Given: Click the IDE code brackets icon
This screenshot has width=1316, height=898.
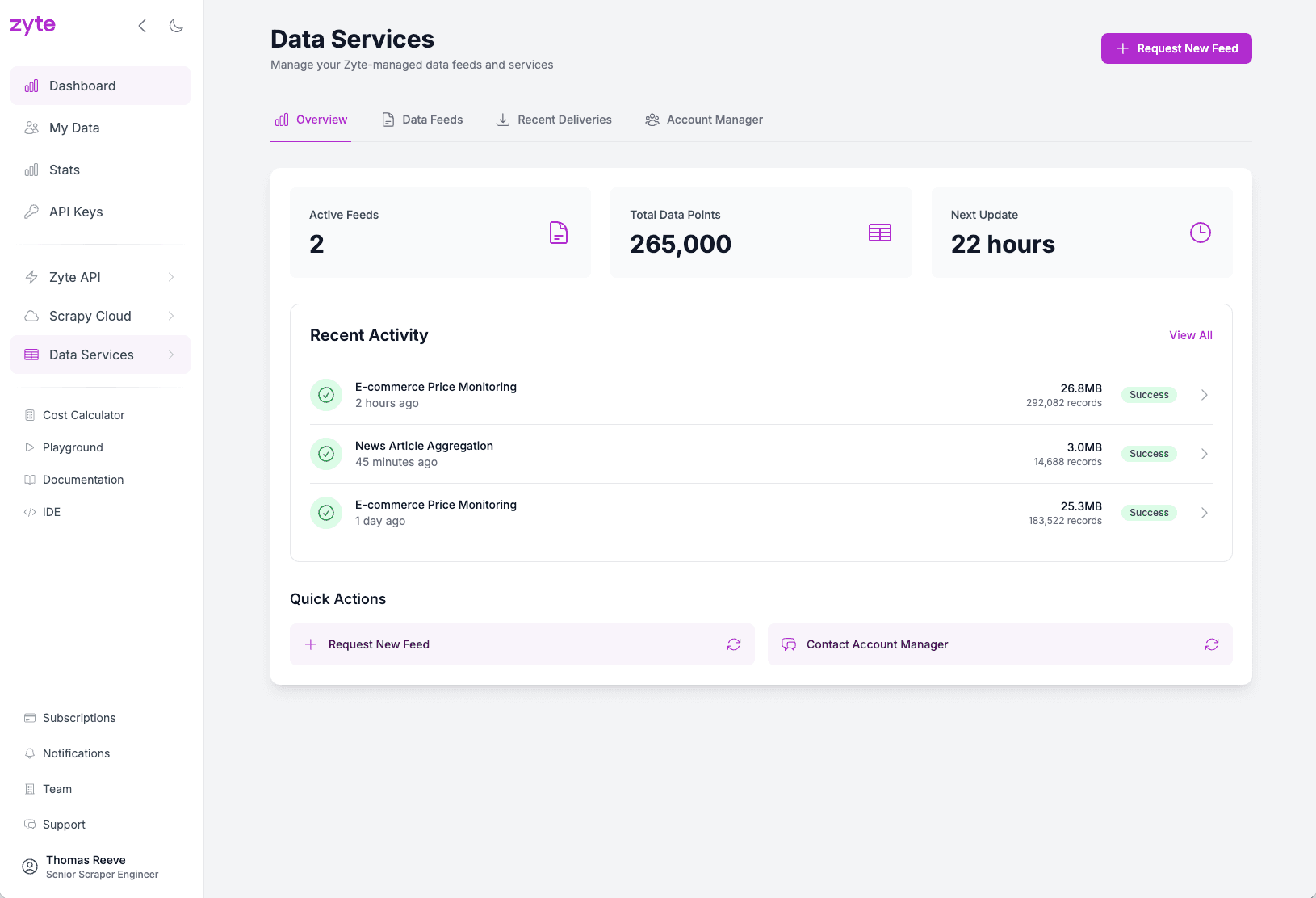Looking at the screenshot, I should (x=30, y=512).
